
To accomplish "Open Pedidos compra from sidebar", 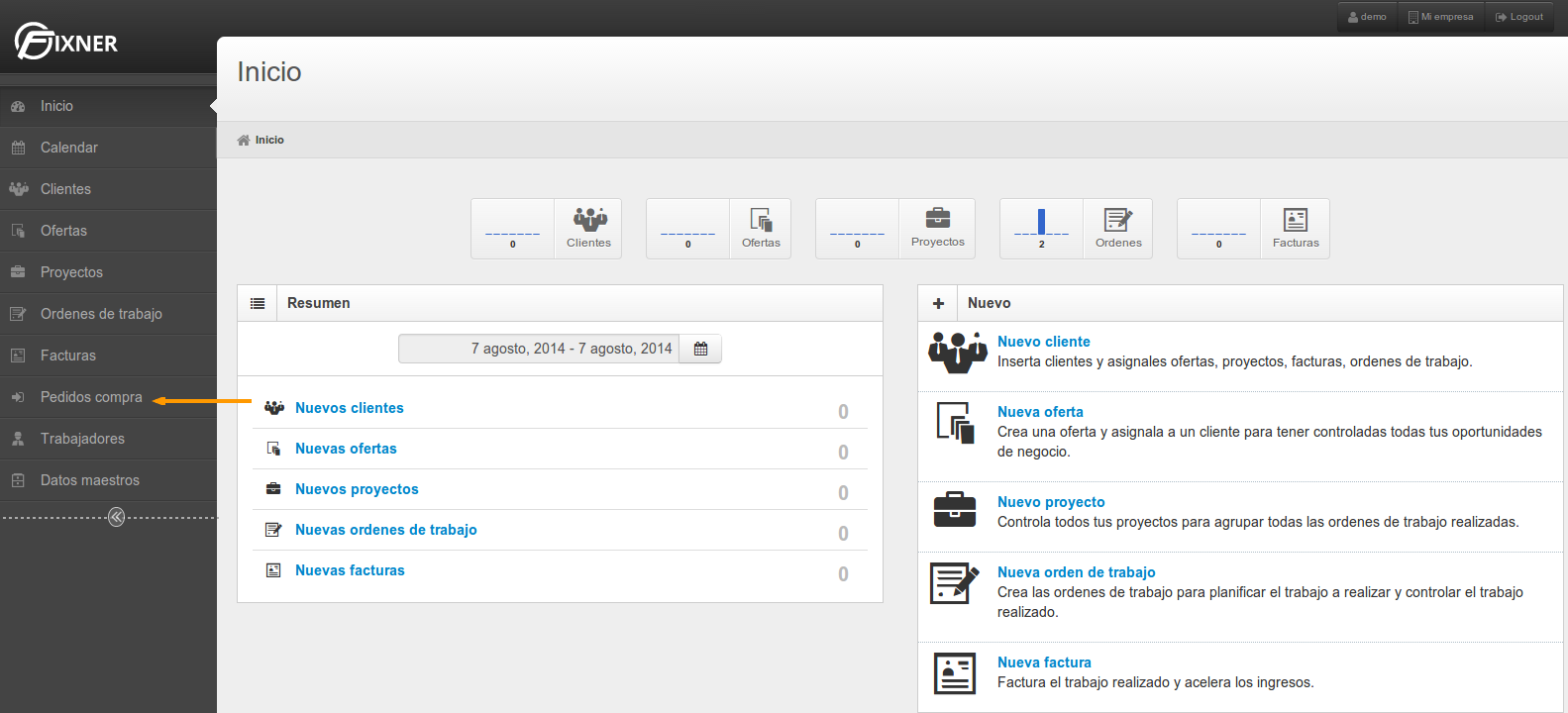I will 108,397.
